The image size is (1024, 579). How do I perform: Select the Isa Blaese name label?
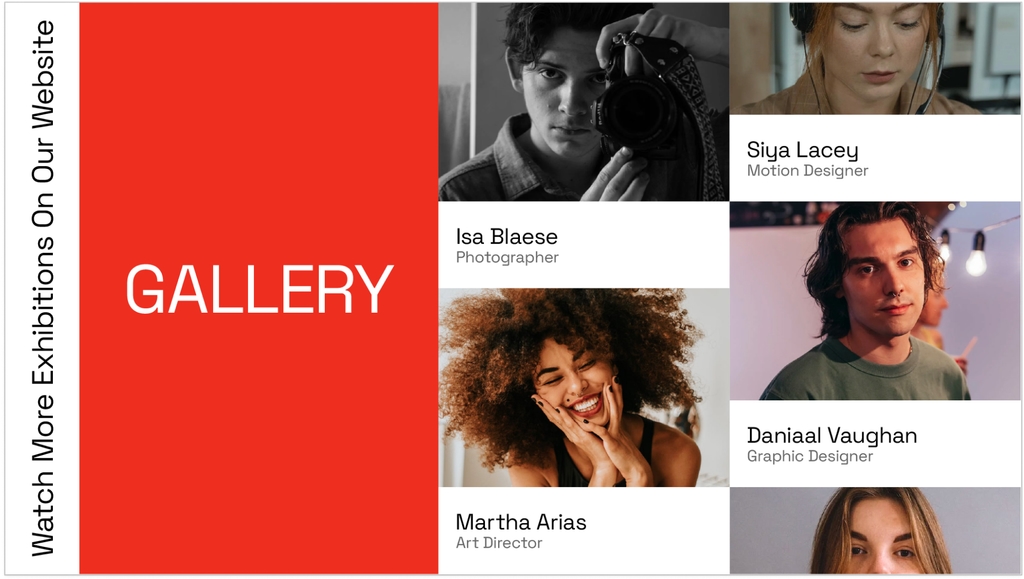click(507, 236)
